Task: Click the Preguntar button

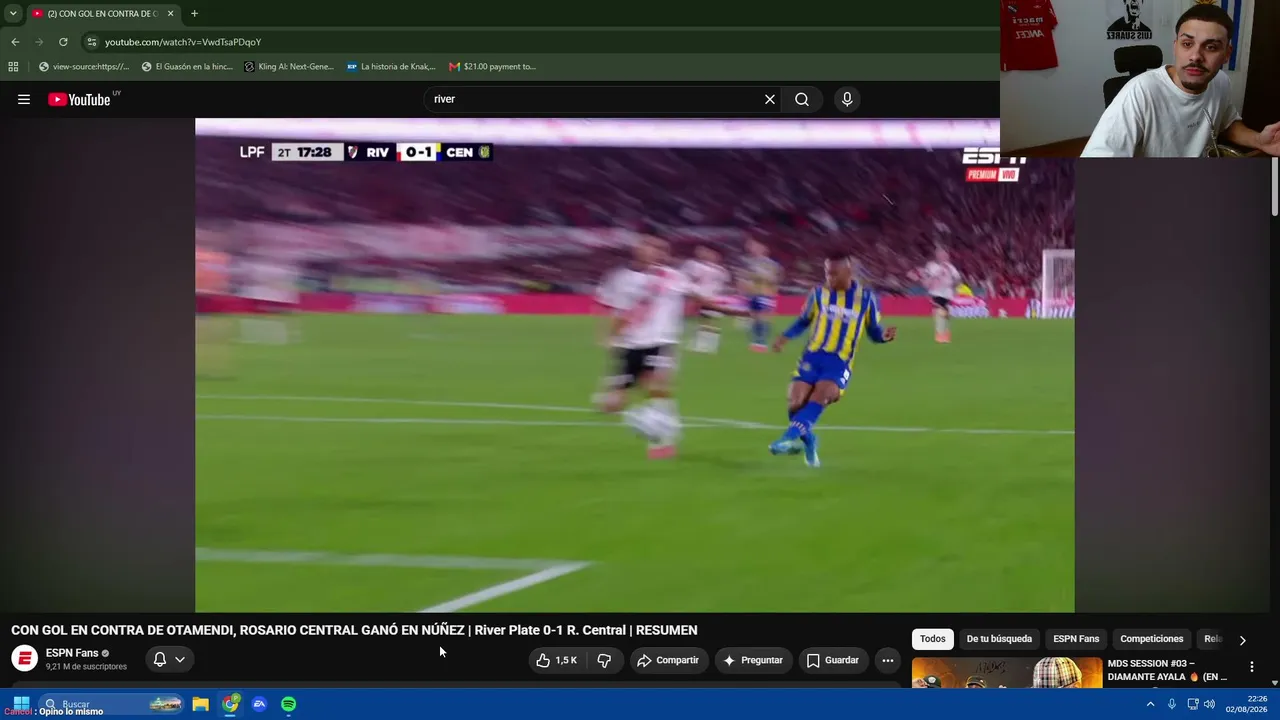Action: pos(753,660)
